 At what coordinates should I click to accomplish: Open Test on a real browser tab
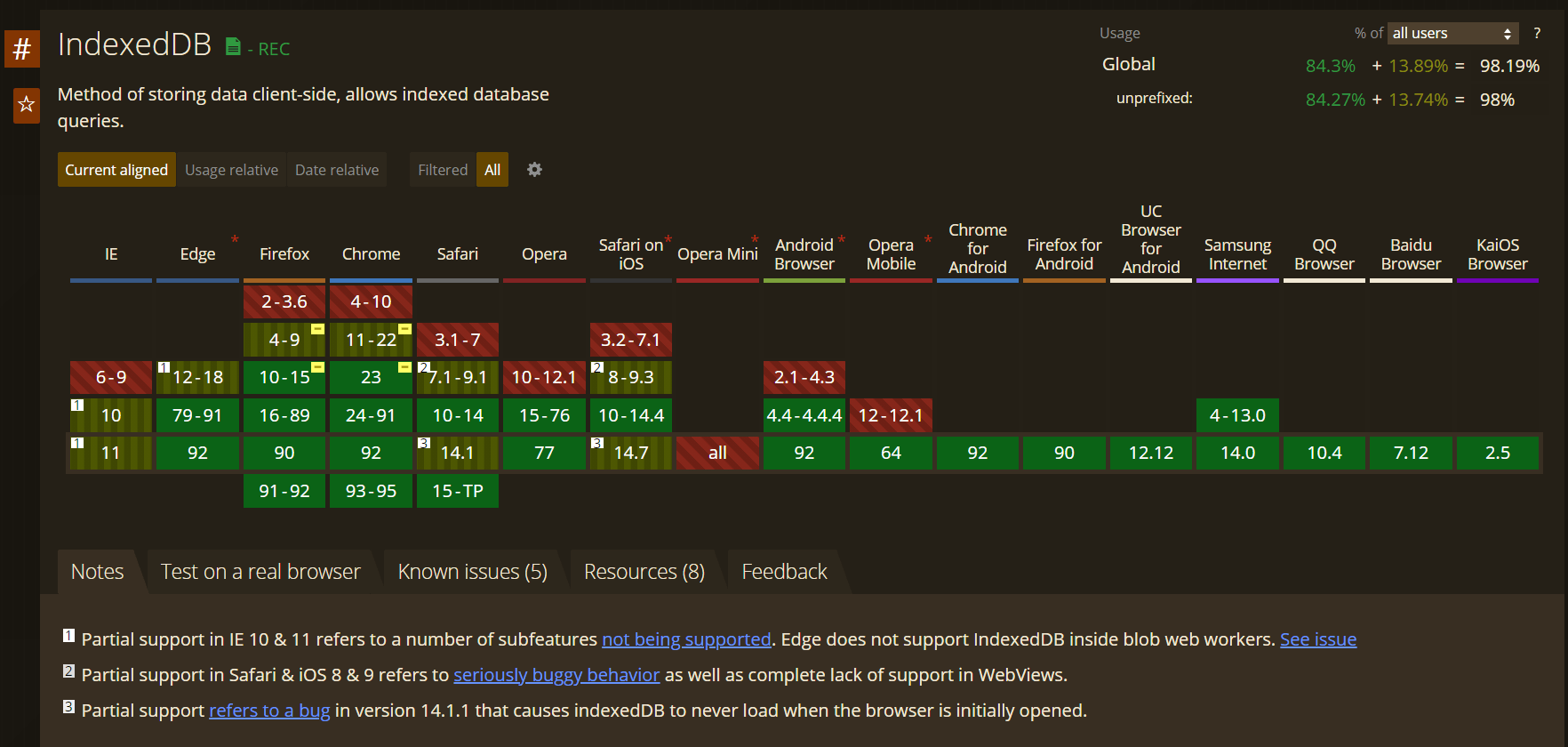(260, 572)
